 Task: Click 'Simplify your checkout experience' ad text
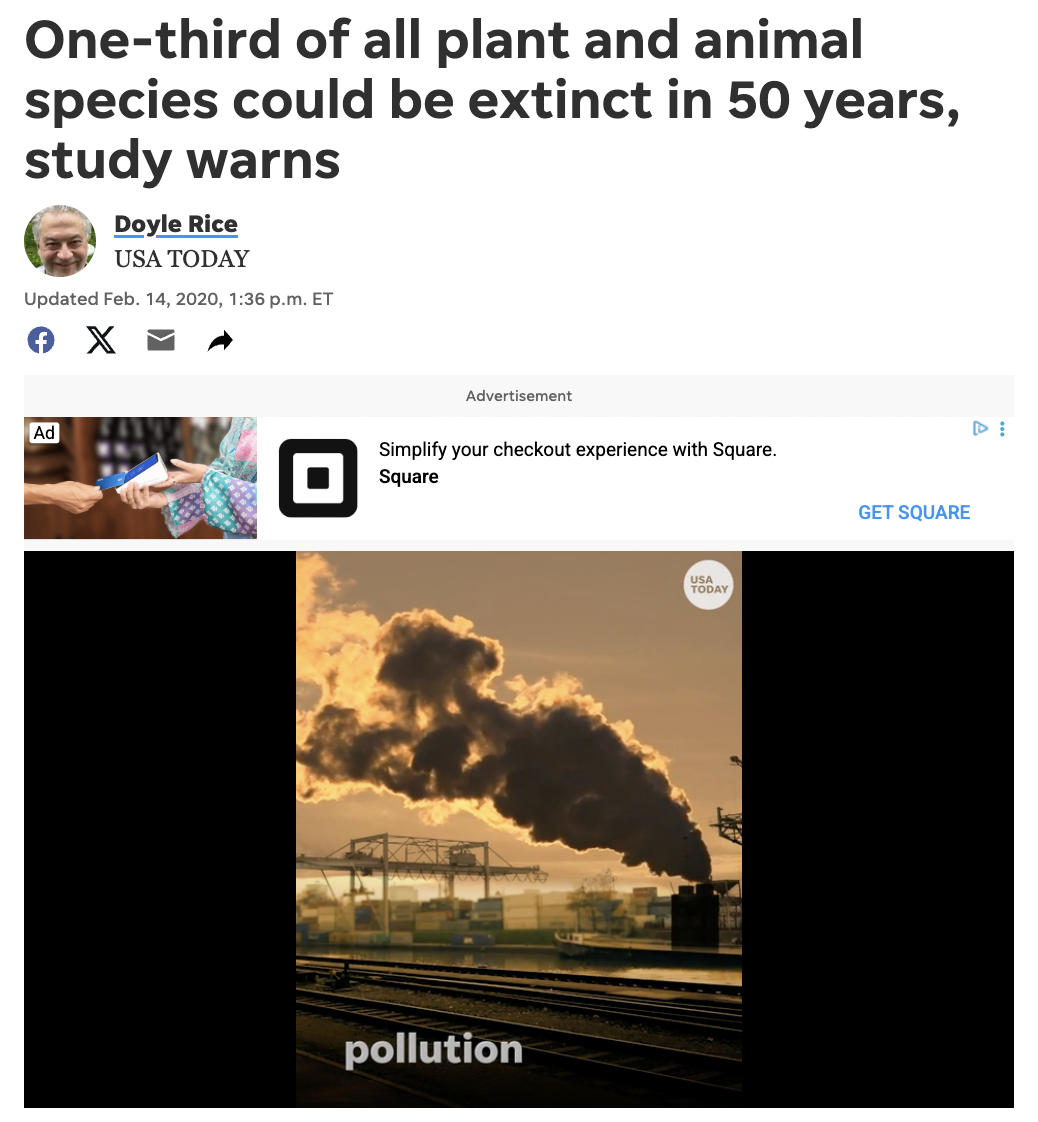pos(577,449)
